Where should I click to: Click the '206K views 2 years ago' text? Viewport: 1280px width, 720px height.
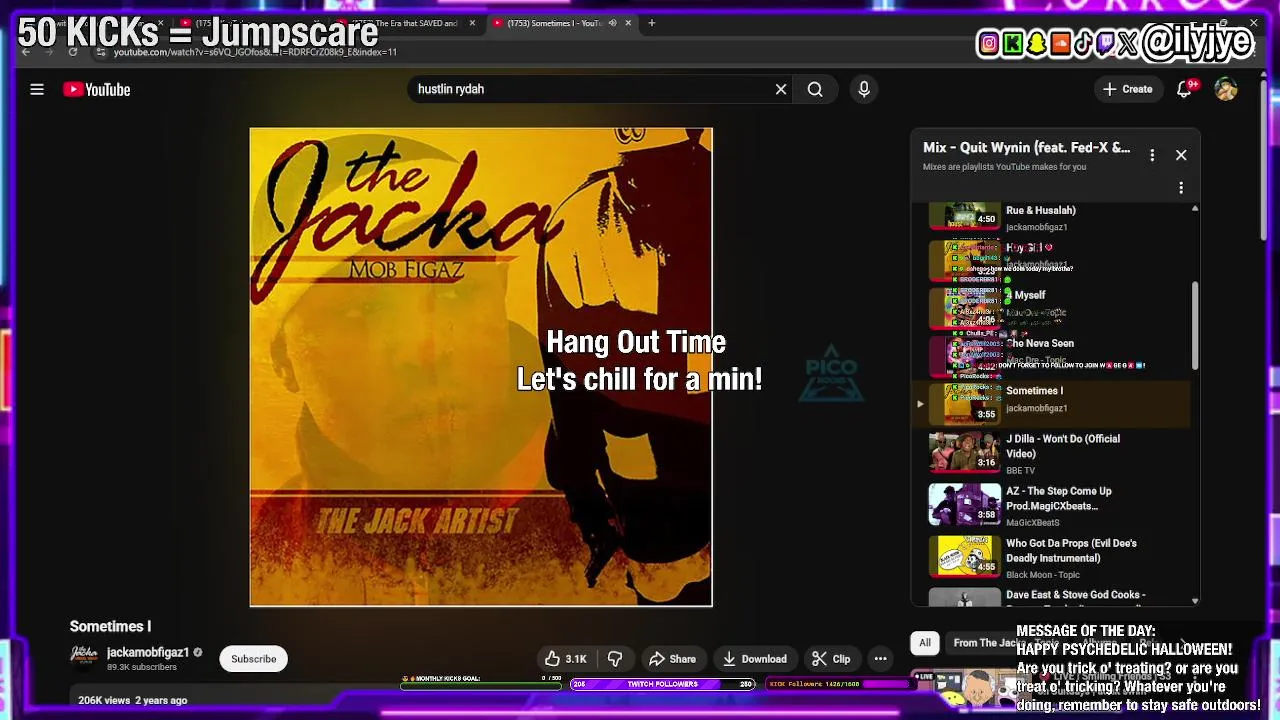[x=133, y=700]
